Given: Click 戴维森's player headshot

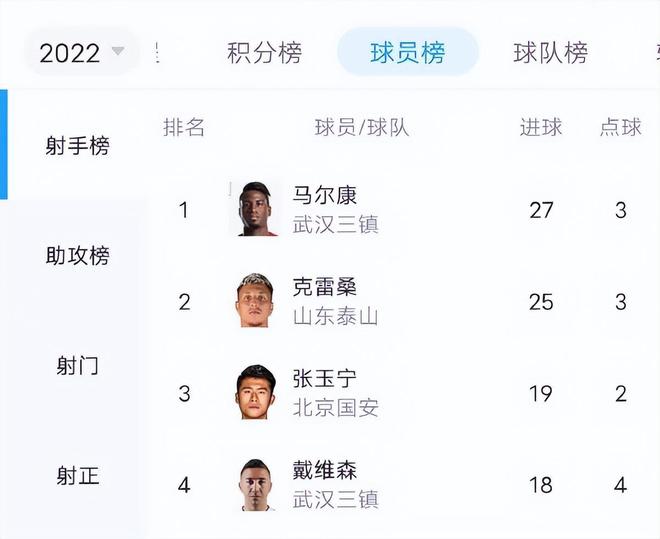Looking at the screenshot, I should pos(258,485).
